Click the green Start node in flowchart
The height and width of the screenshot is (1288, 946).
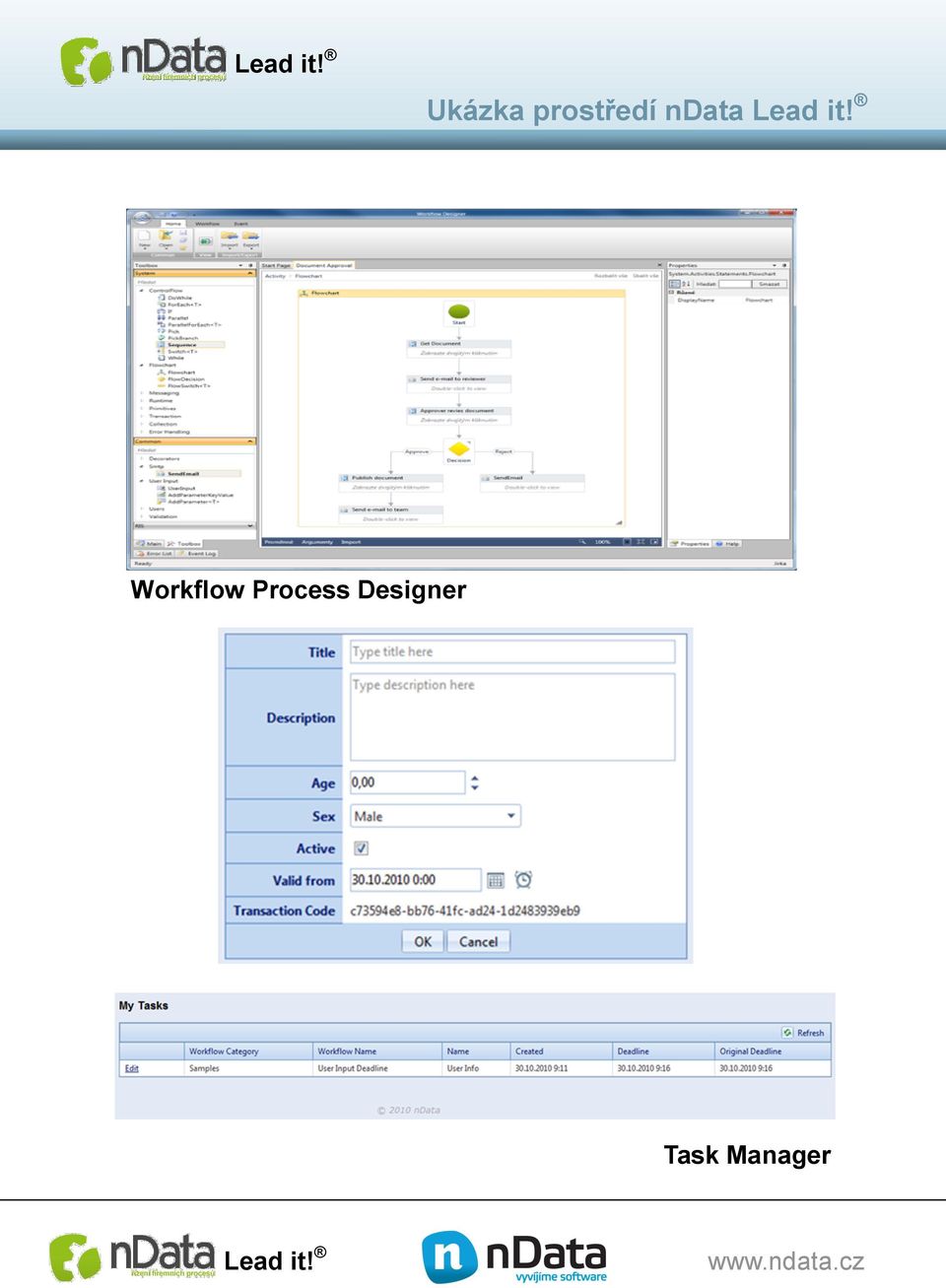pyautogui.click(x=459, y=313)
